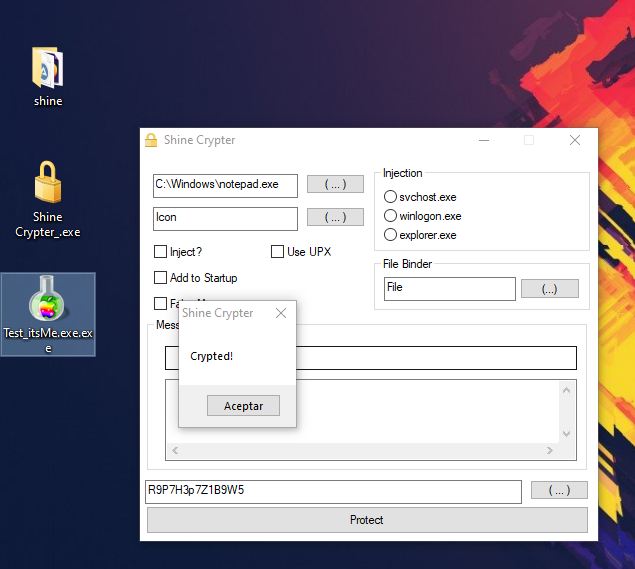Click the Icon path field
This screenshot has height=569, width=635.
tap(225, 219)
